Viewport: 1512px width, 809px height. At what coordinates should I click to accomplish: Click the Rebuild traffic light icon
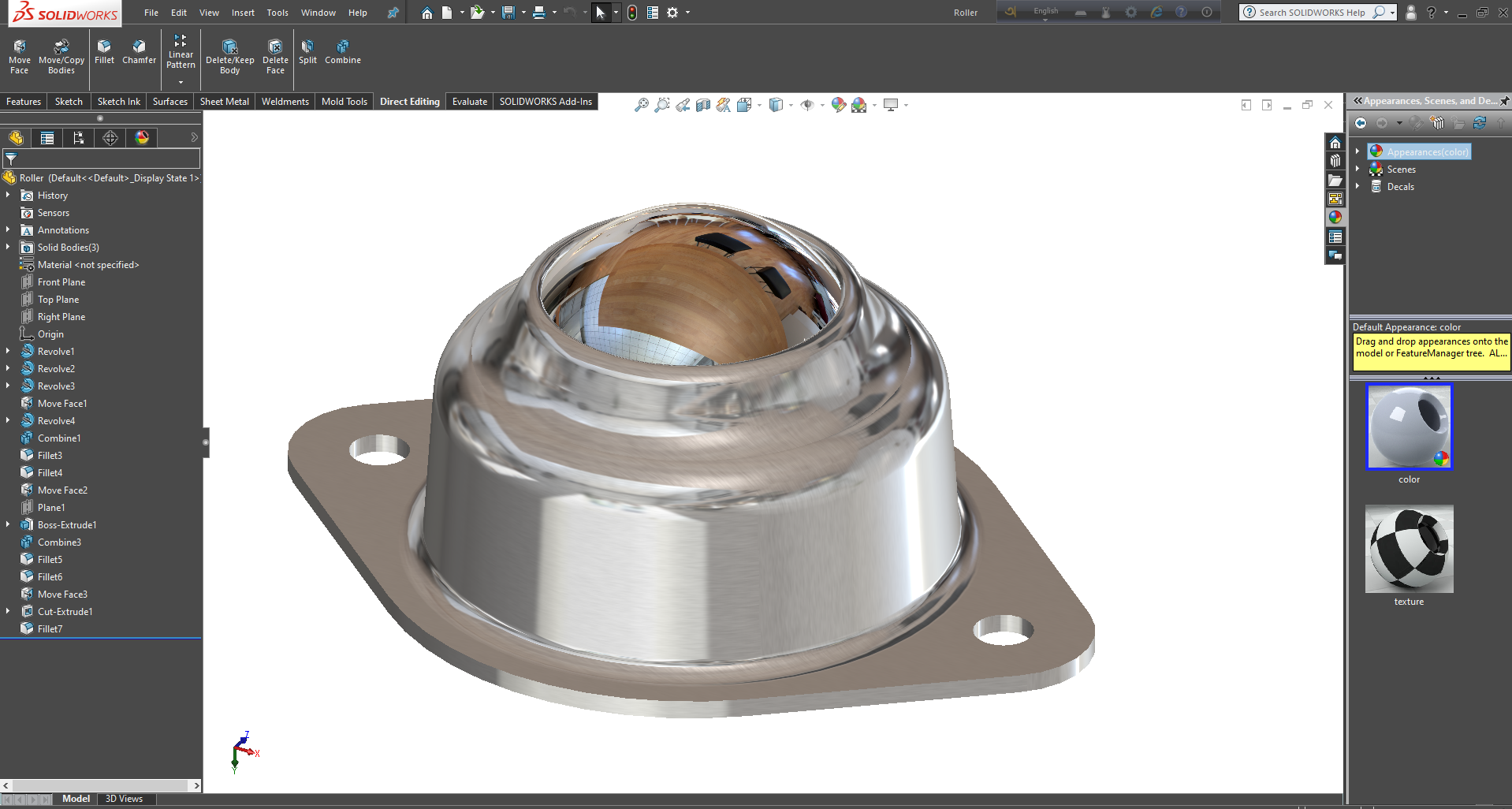pyautogui.click(x=632, y=13)
